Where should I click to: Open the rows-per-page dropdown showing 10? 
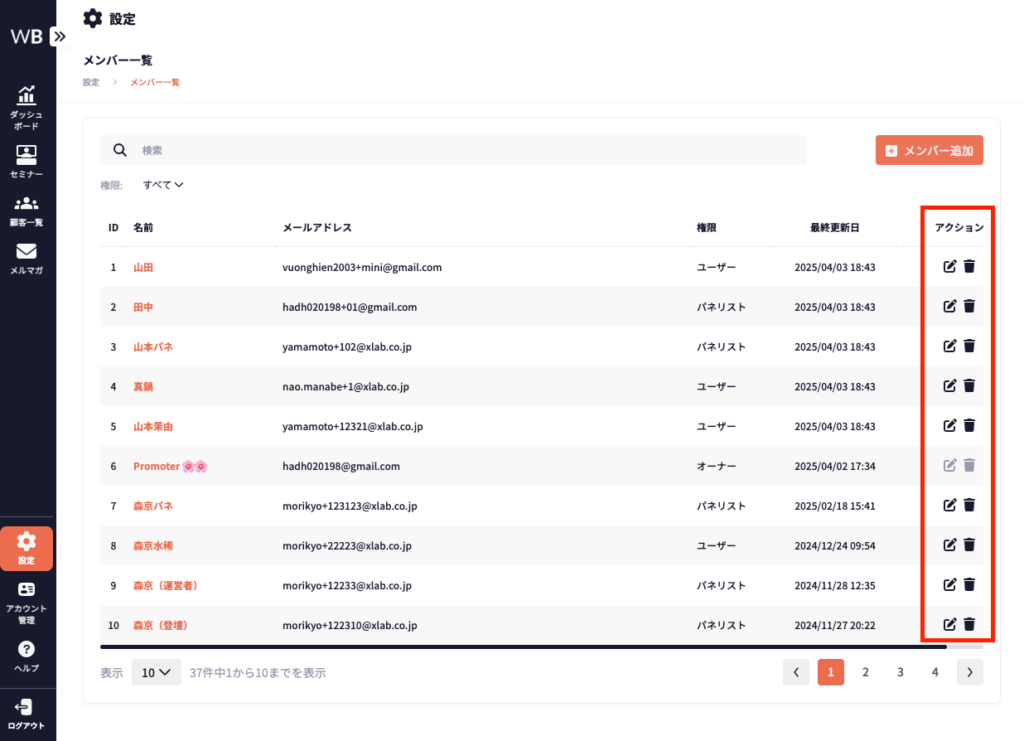click(x=156, y=673)
